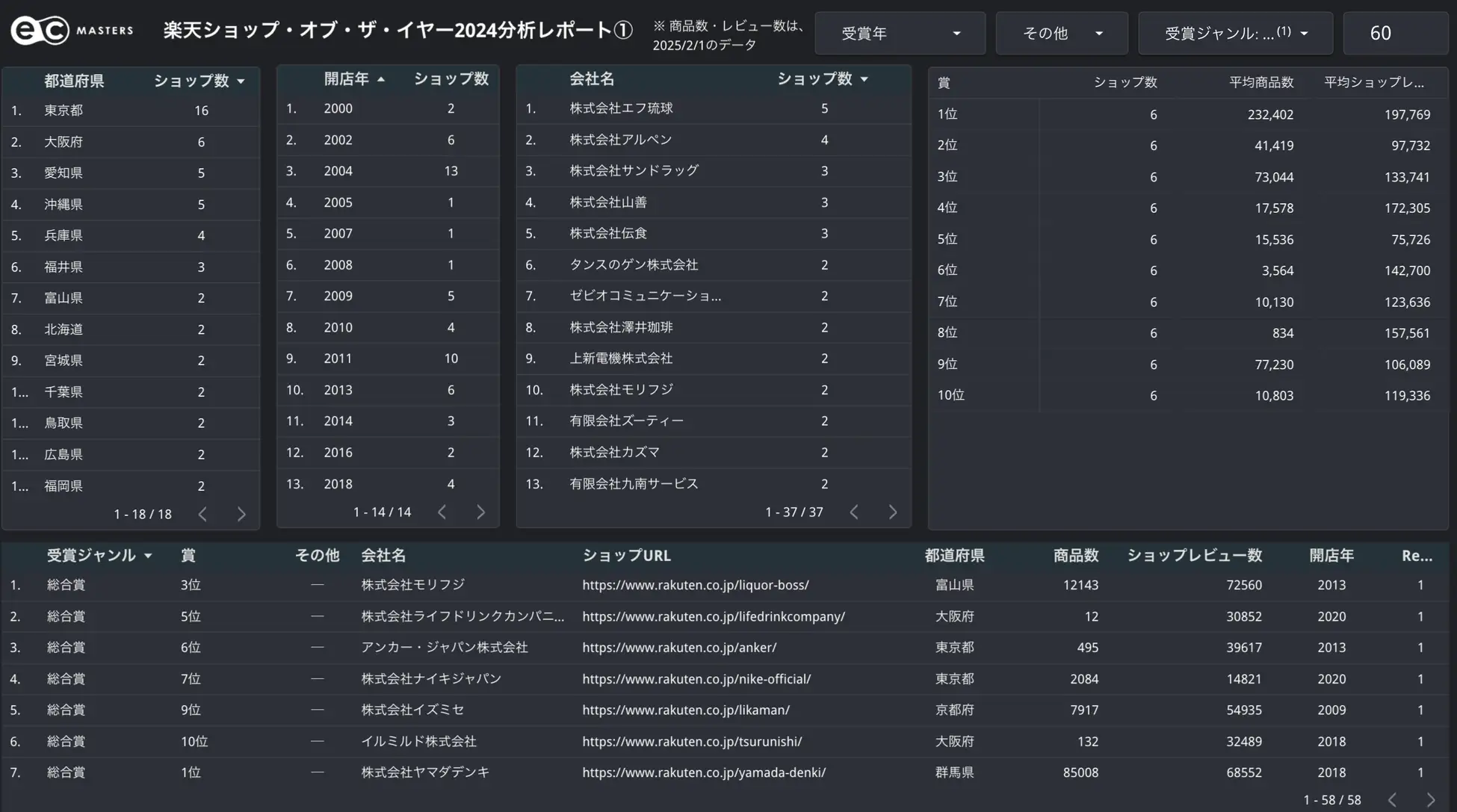Click the EC Masters logo
Image resolution: width=1457 pixels, height=812 pixels.
tap(72, 31)
